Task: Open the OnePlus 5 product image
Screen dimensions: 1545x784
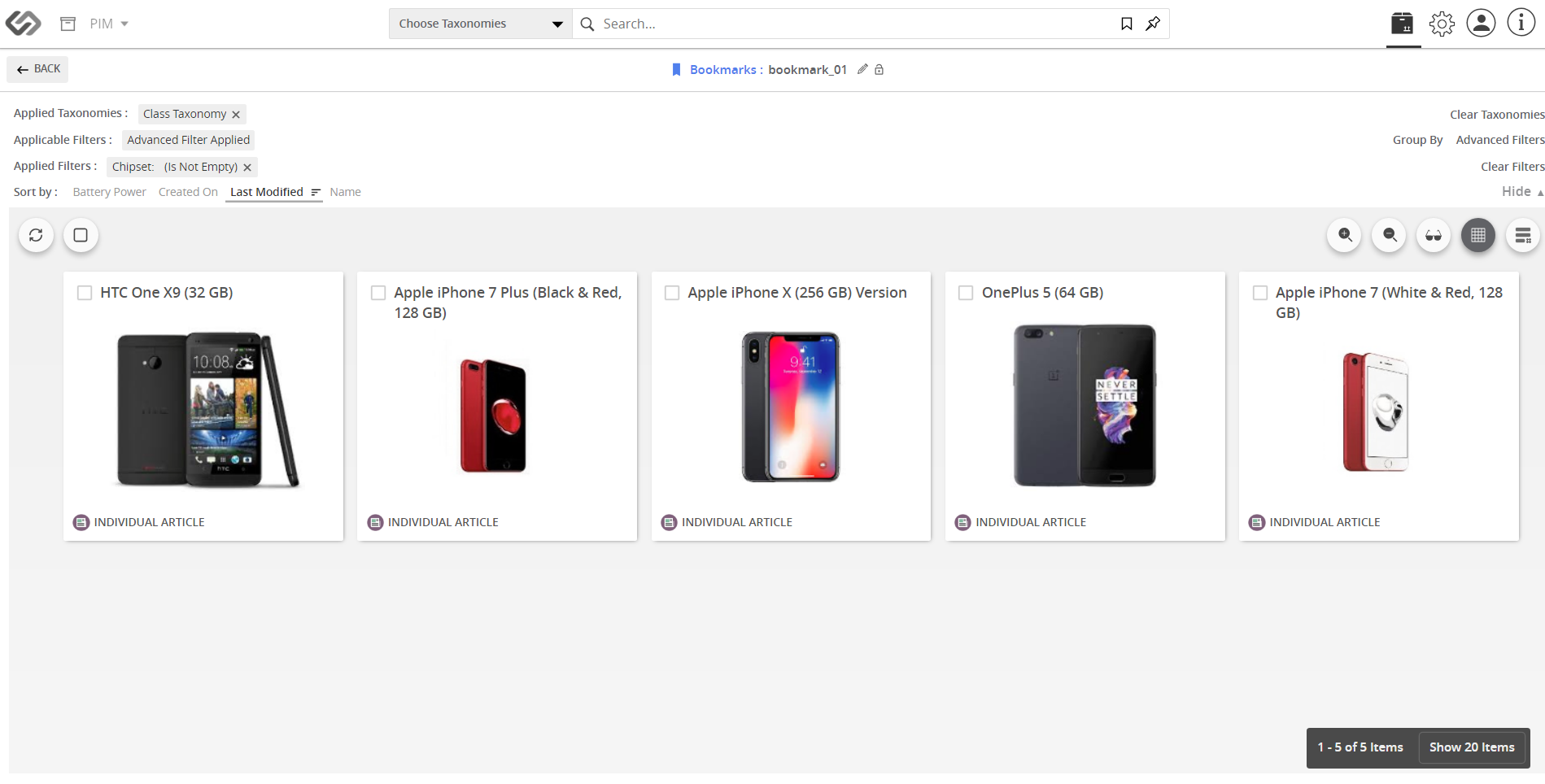Action: (x=1085, y=406)
